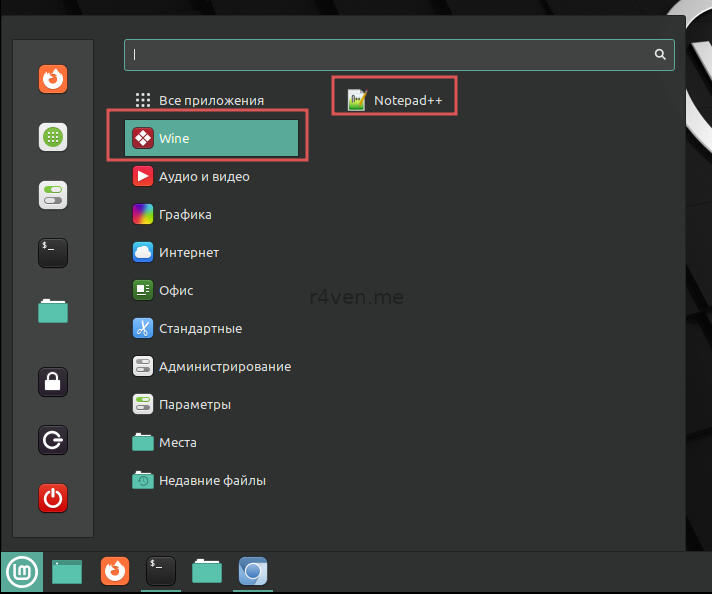Open Files folder in favorites sidebar
This screenshot has width=712, height=594.
click(x=53, y=311)
